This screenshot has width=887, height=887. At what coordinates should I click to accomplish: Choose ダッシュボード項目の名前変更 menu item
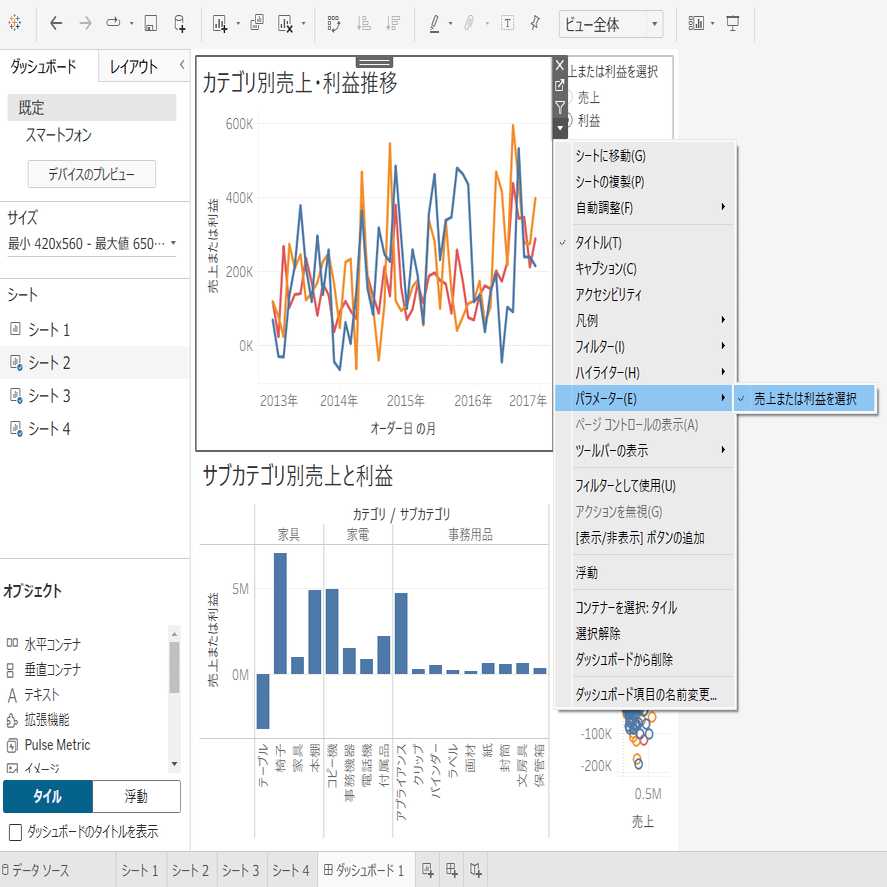tap(645, 694)
